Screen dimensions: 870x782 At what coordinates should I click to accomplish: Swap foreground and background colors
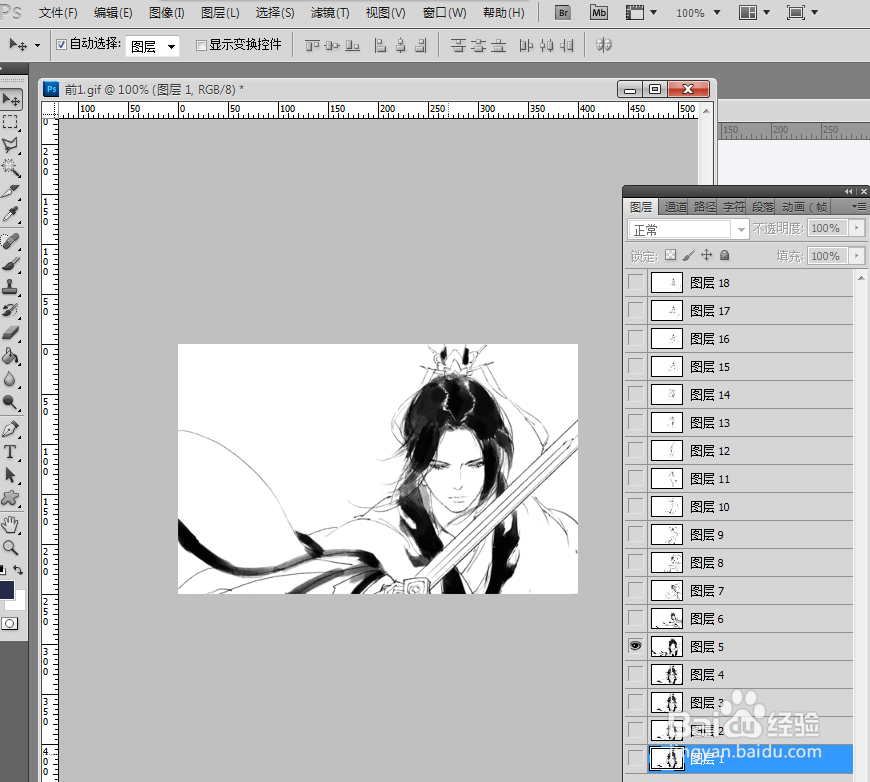pos(18,570)
